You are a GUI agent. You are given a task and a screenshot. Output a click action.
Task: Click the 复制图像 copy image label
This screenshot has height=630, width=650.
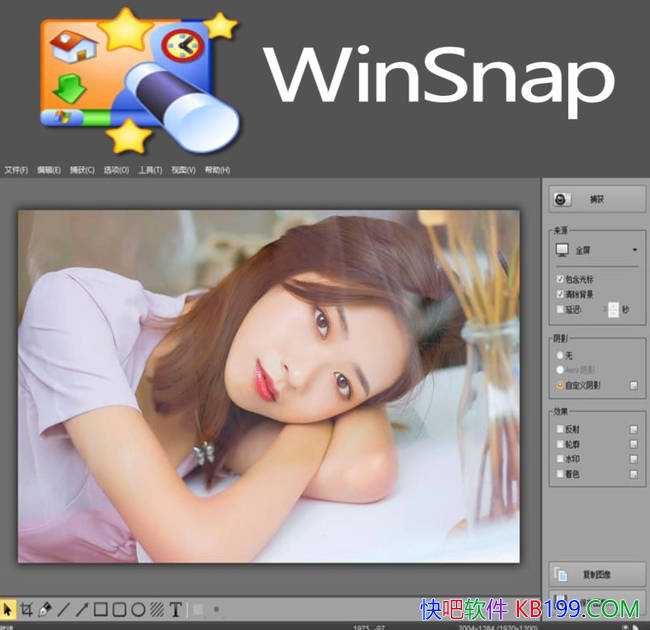[597, 574]
